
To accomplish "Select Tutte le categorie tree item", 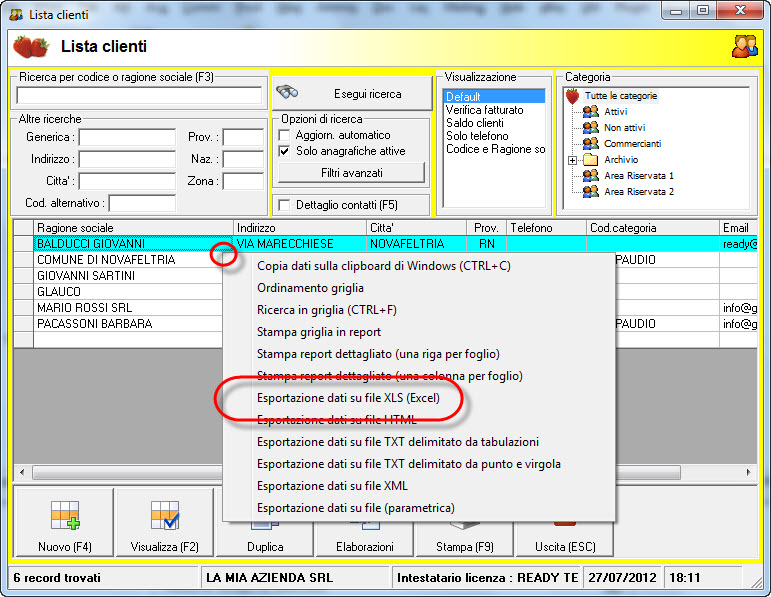I will point(621,96).
